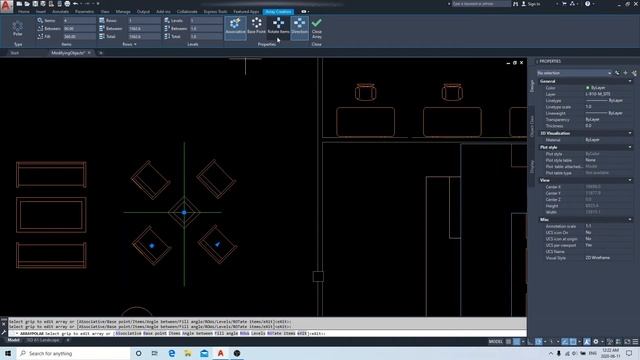
Task: Click the Color ByLayer swatch value
Action: [x=596, y=88]
